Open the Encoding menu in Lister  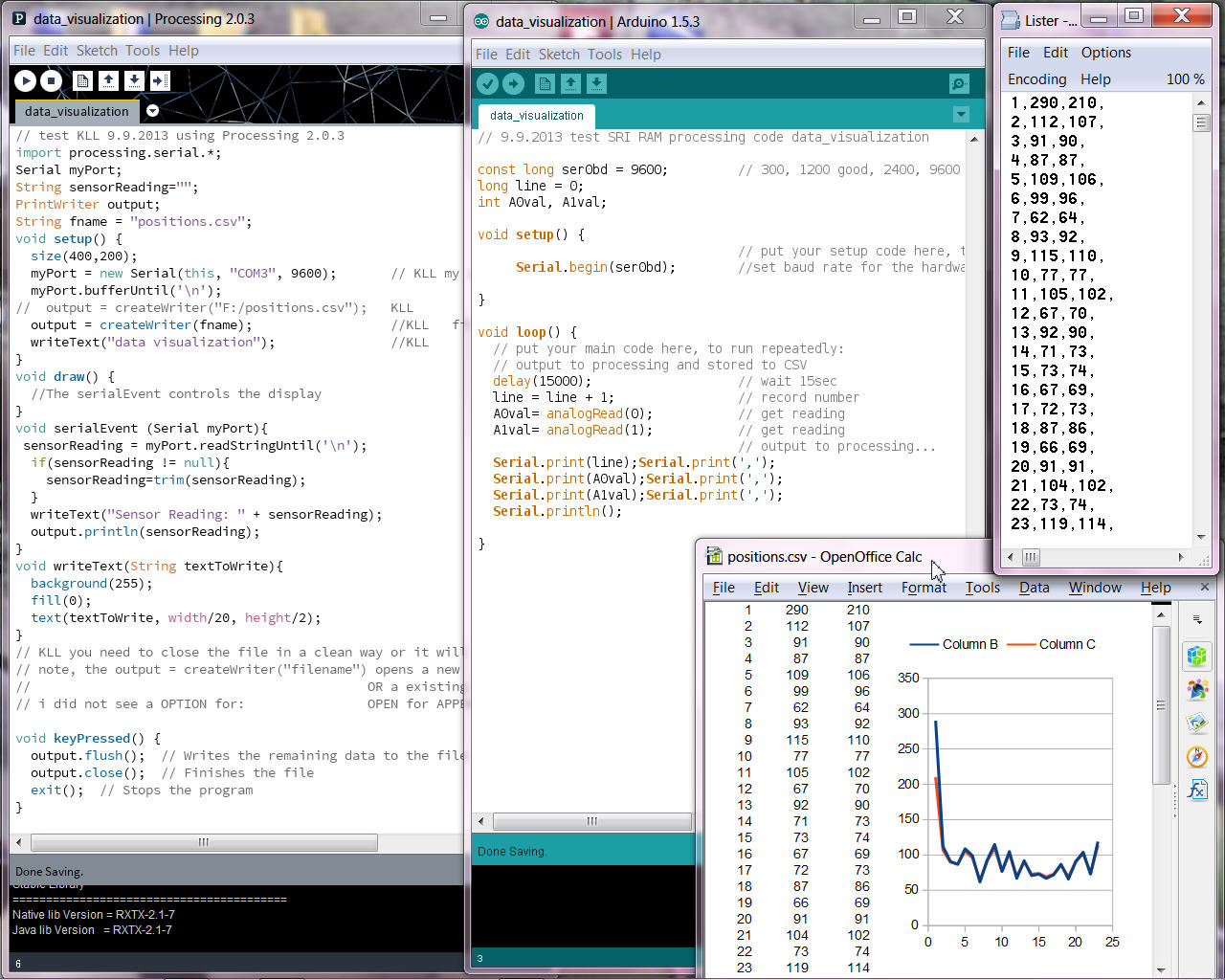click(x=1036, y=79)
